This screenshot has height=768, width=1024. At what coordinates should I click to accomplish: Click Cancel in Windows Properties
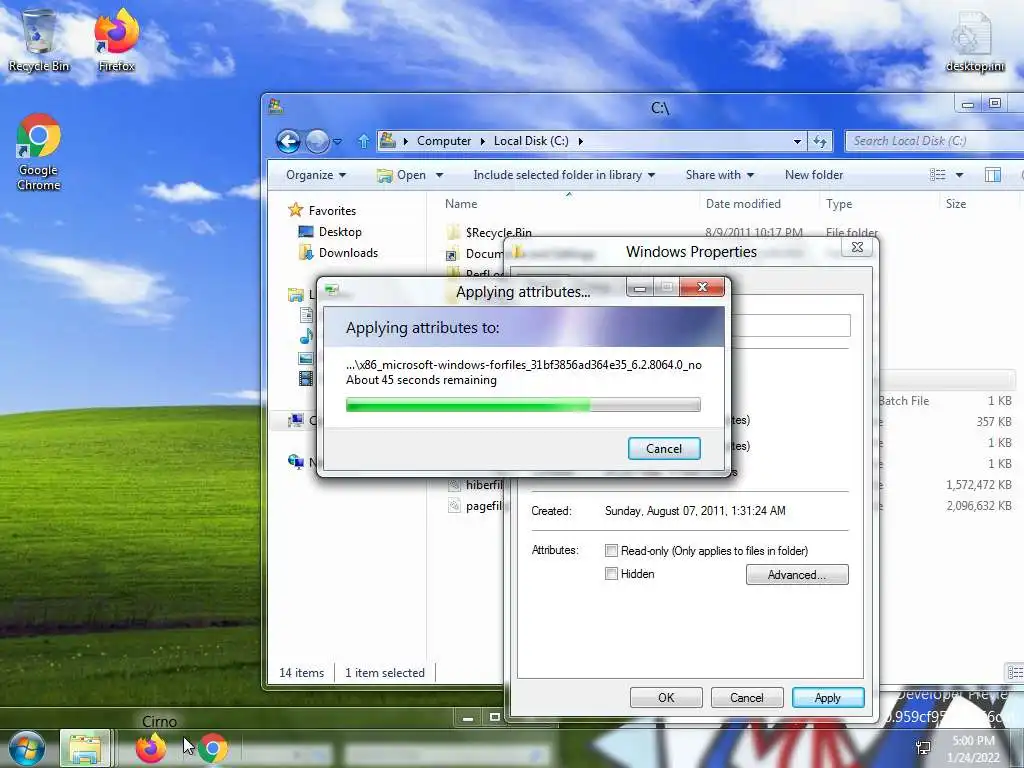coord(746,697)
